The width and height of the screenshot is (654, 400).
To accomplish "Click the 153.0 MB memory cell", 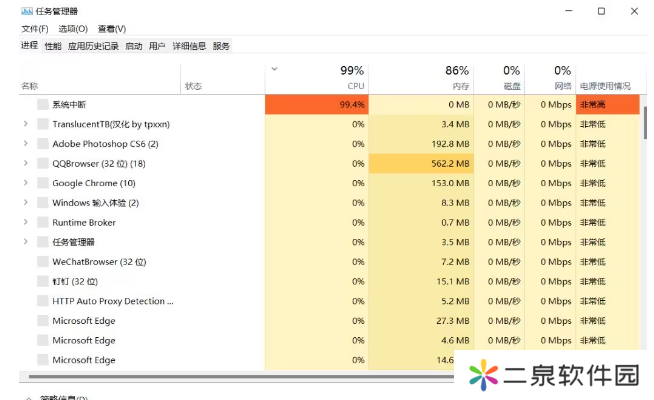I will (421, 183).
